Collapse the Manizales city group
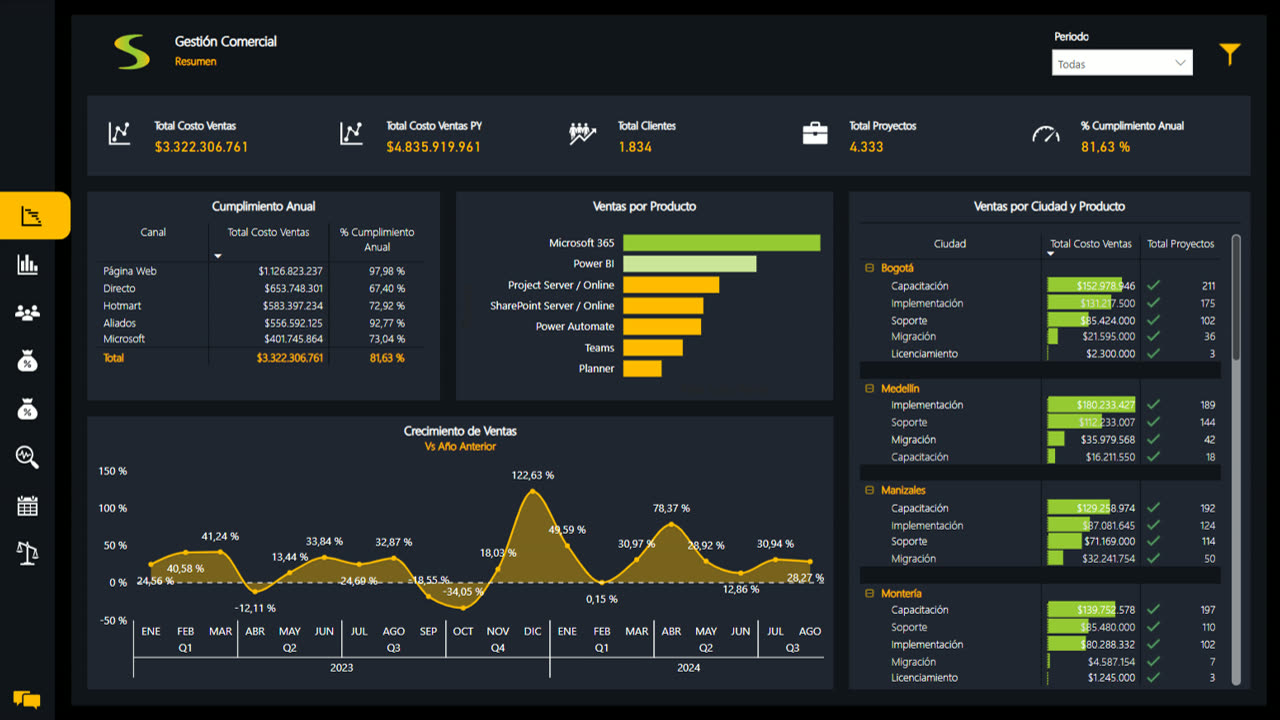 pyautogui.click(x=870, y=490)
